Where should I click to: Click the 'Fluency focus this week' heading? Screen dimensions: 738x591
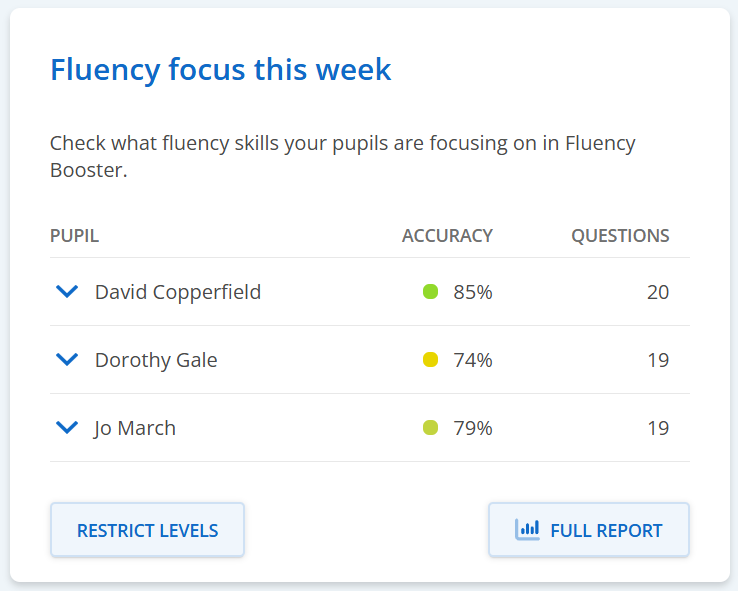coord(221,70)
